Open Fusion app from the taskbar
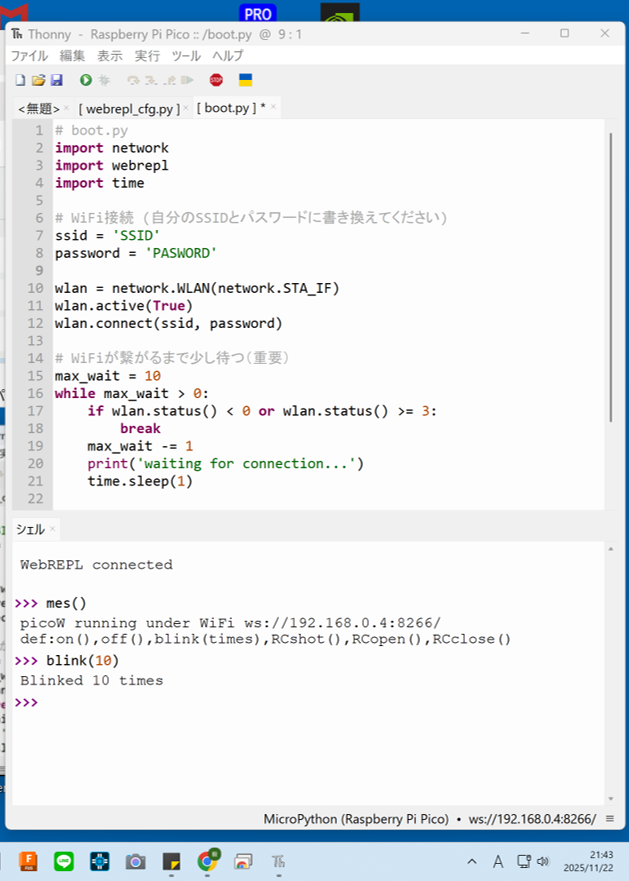 [28, 861]
